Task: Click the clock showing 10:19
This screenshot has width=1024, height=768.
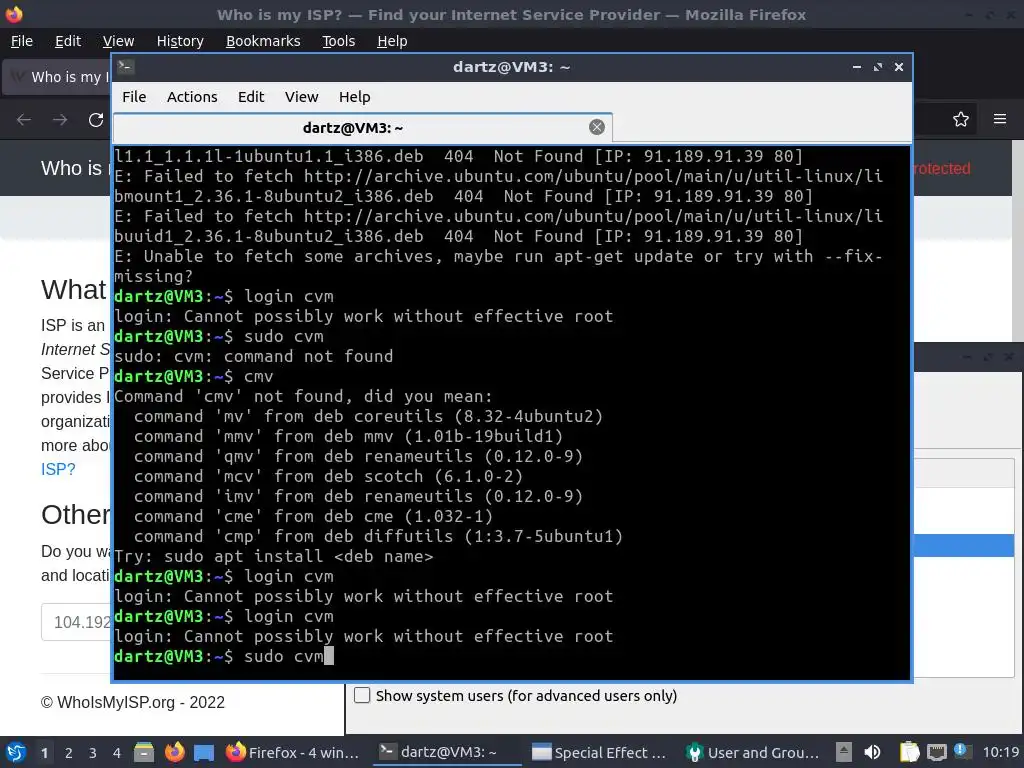Action: (1000, 753)
